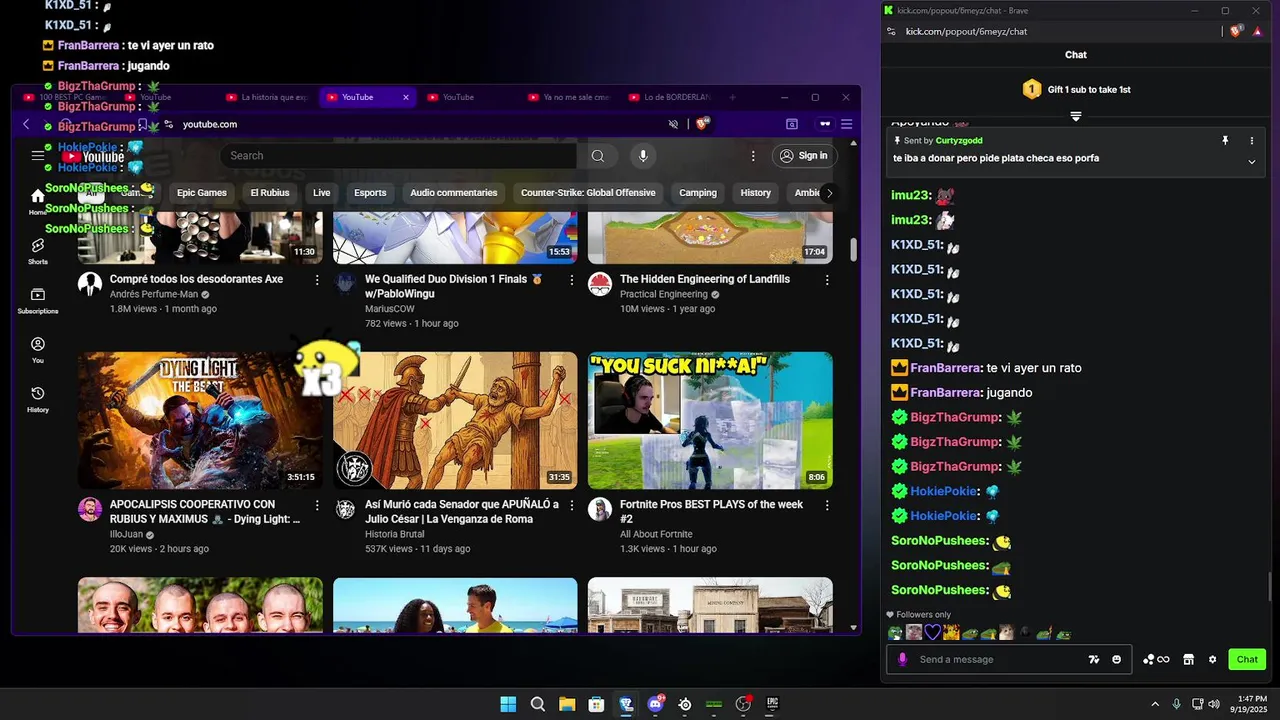Show more YouTube category chips arrow
The width and height of the screenshot is (1280, 720).
(828, 193)
